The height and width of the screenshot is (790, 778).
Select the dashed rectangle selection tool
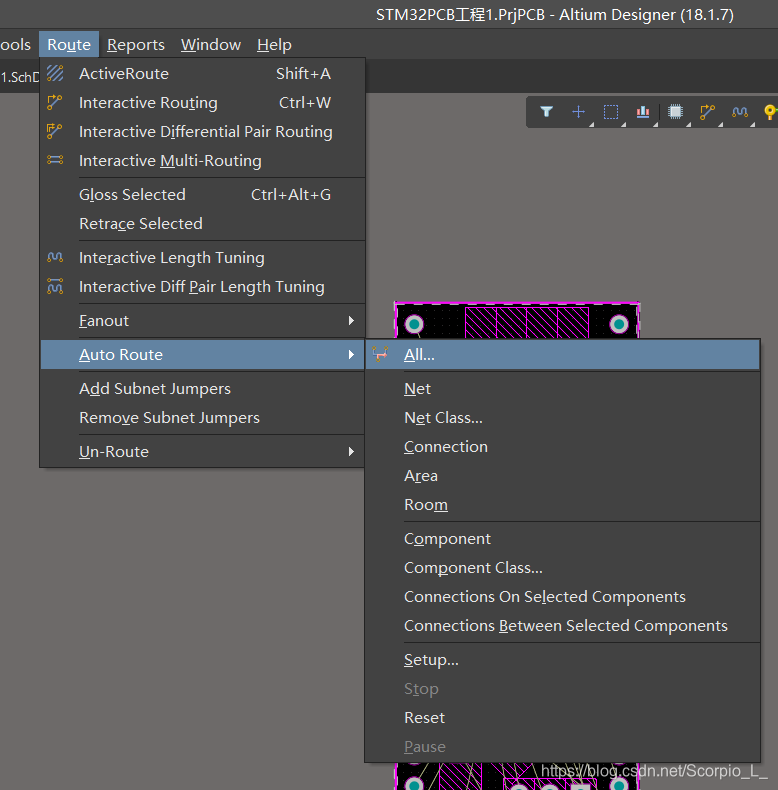click(611, 111)
